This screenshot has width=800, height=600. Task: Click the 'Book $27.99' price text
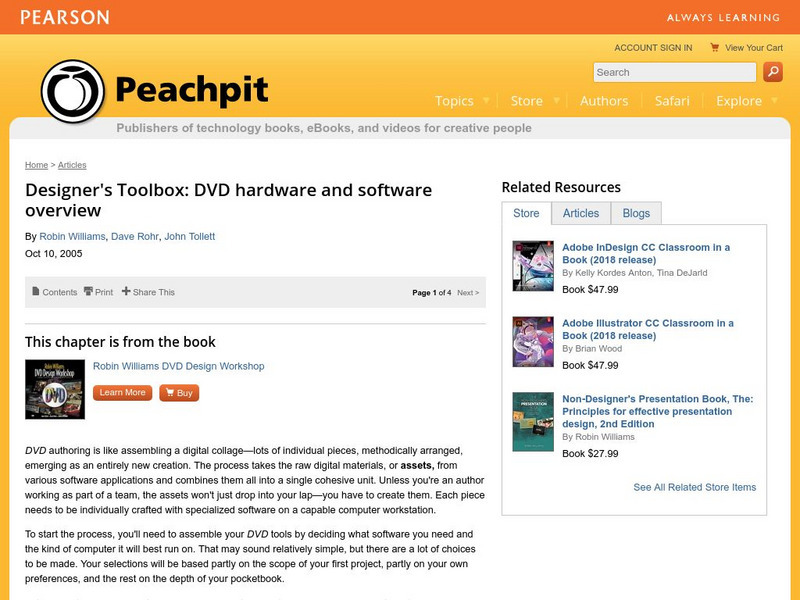(590, 453)
